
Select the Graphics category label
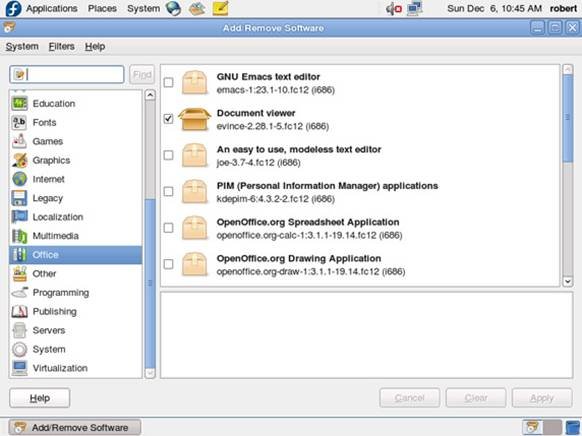pos(52,160)
